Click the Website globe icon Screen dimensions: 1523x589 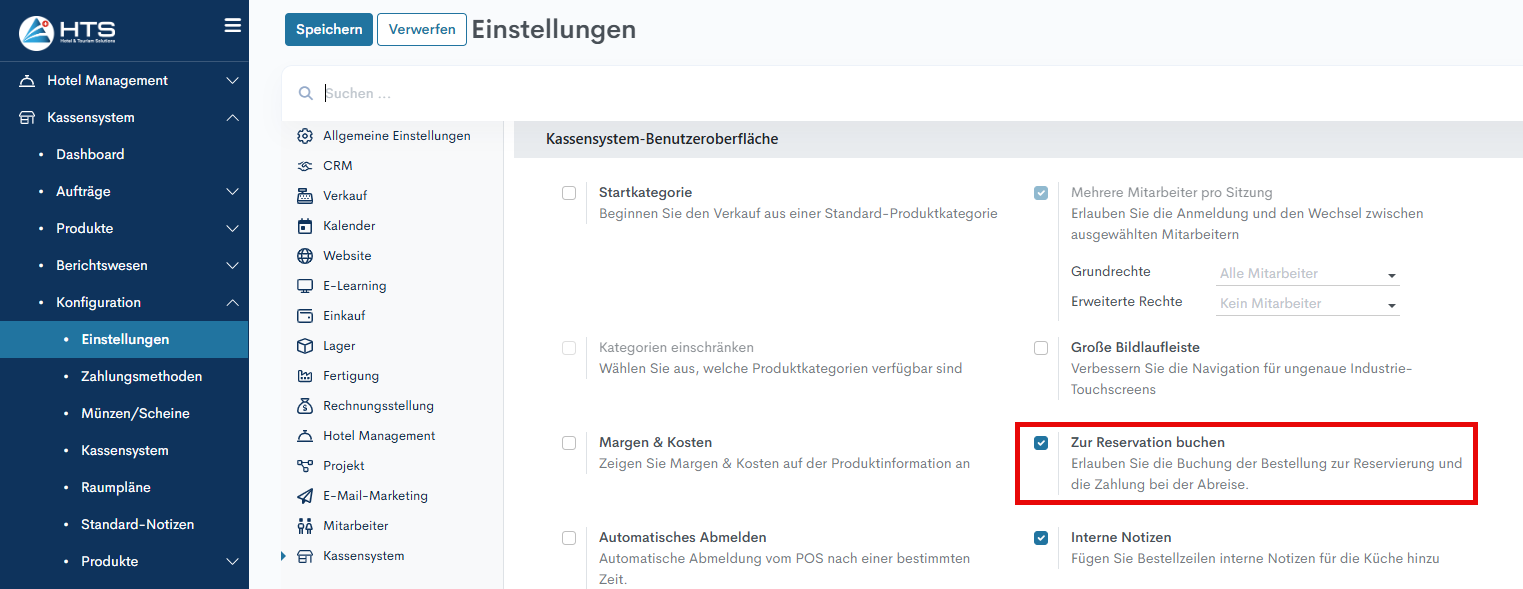305,256
